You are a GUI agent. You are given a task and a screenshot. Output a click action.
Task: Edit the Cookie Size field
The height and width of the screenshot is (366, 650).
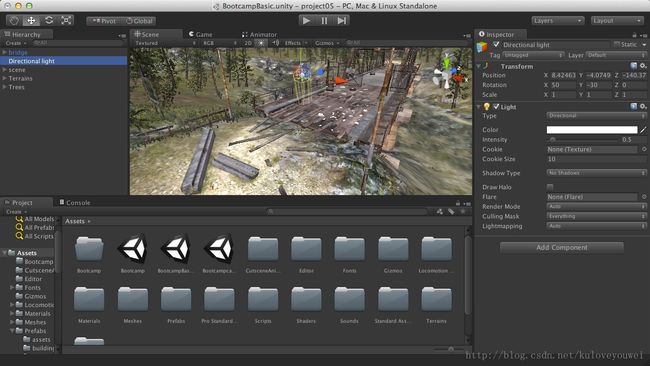click(x=596, y=159)
